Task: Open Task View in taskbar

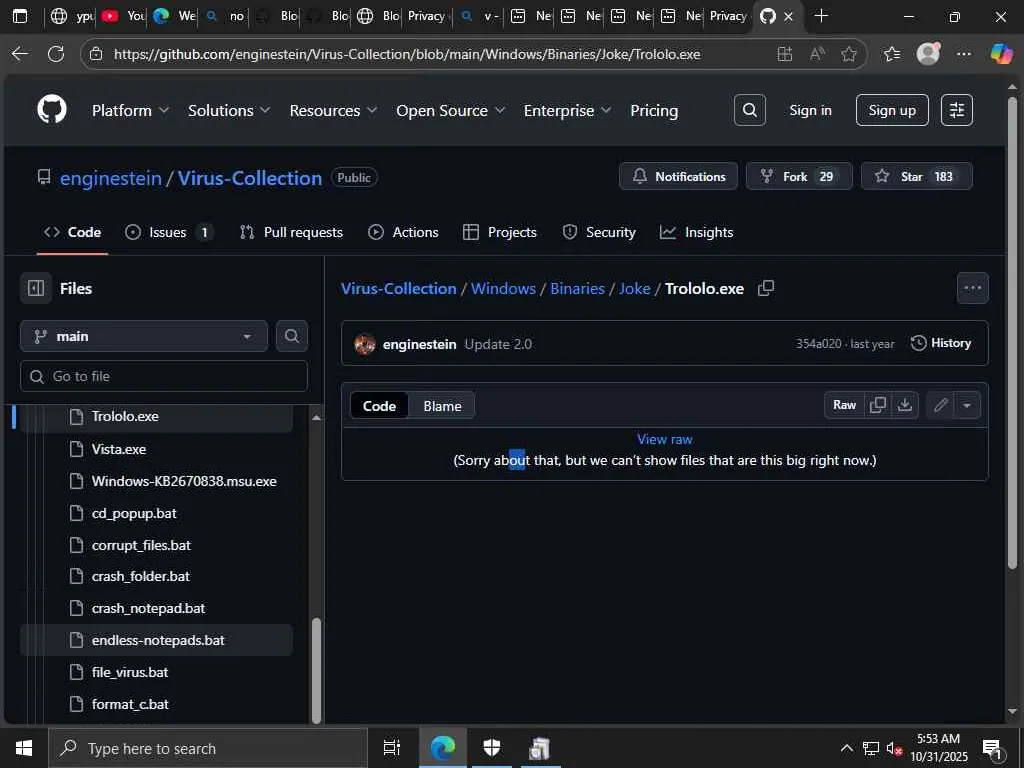Action: (x=392, y=748)
